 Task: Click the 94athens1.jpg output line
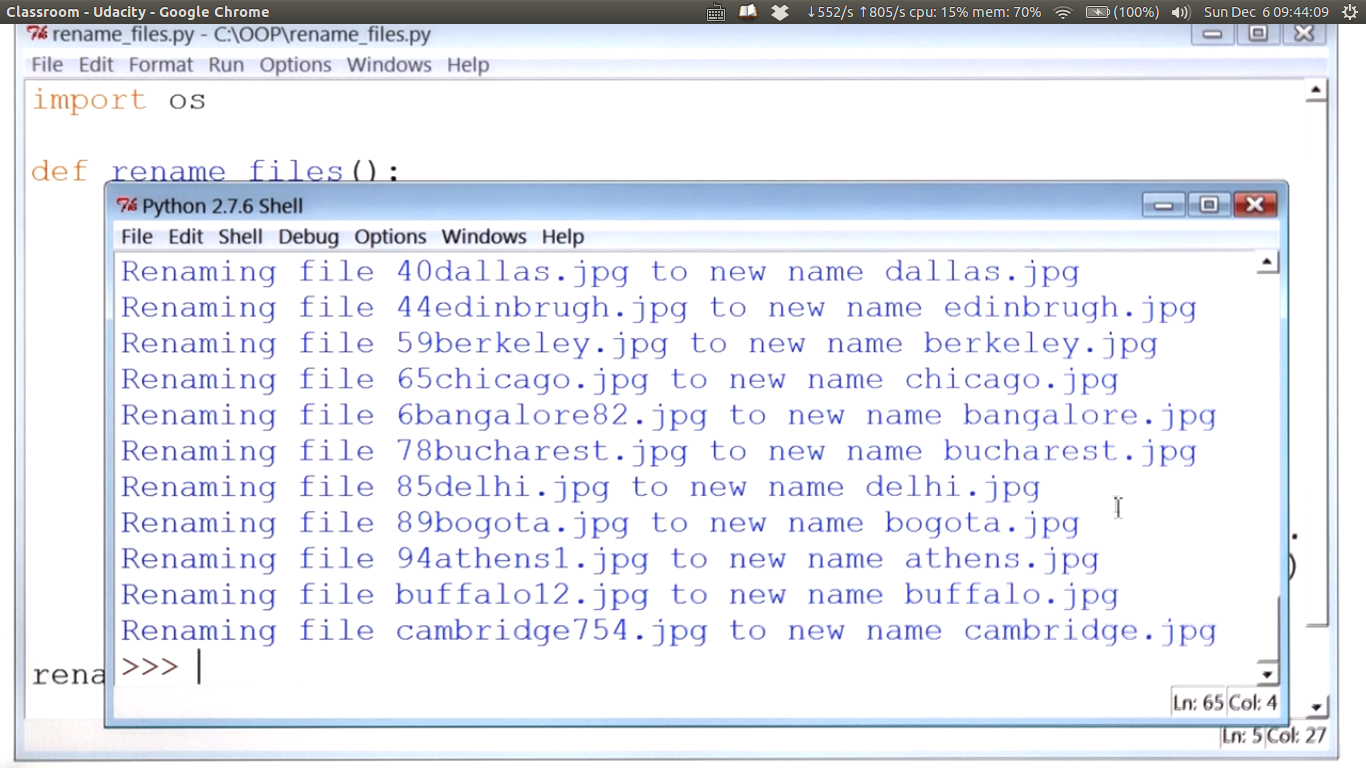(x=610, y=560)
